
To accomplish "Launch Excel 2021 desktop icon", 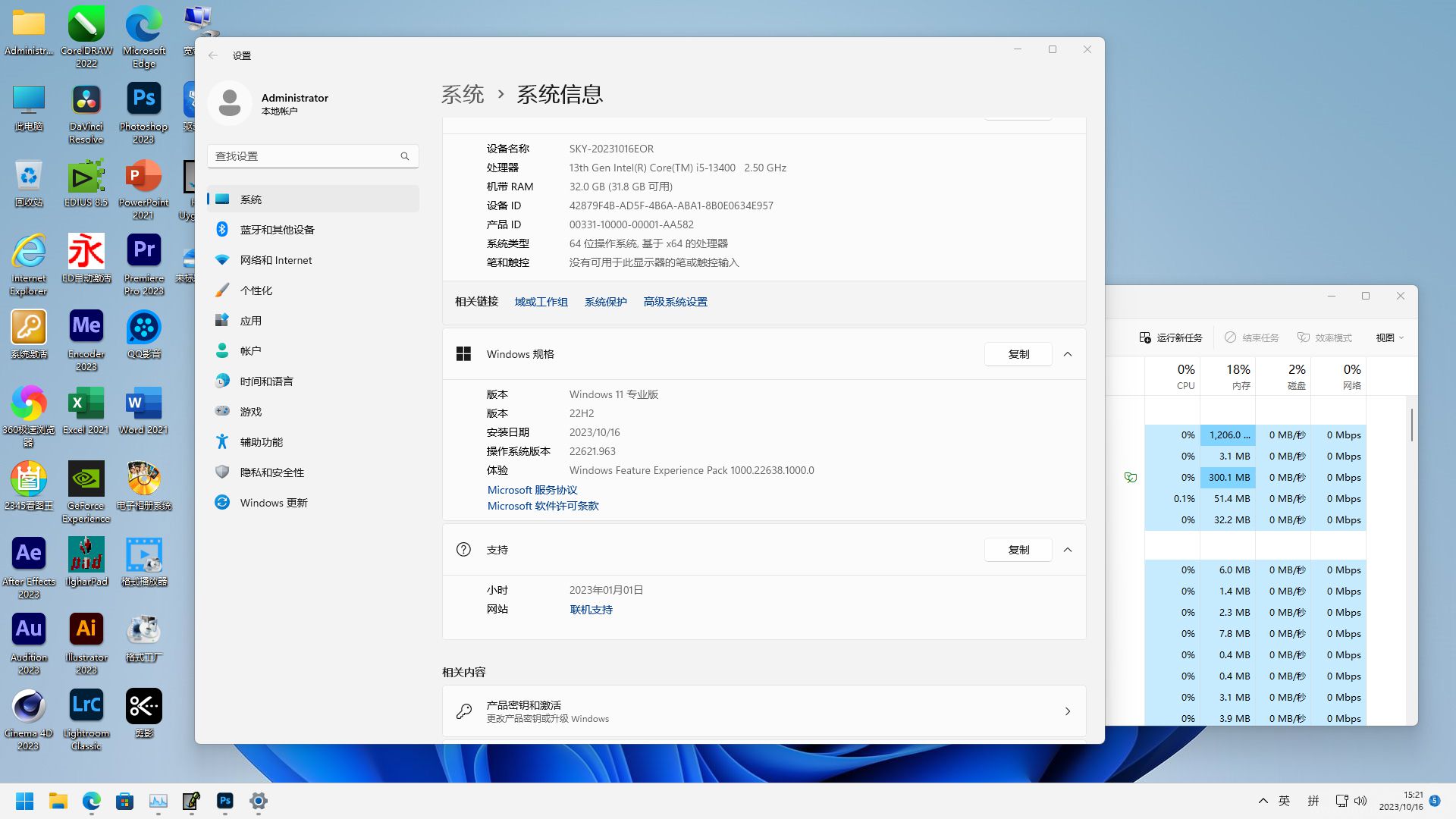I will point(86,409).
